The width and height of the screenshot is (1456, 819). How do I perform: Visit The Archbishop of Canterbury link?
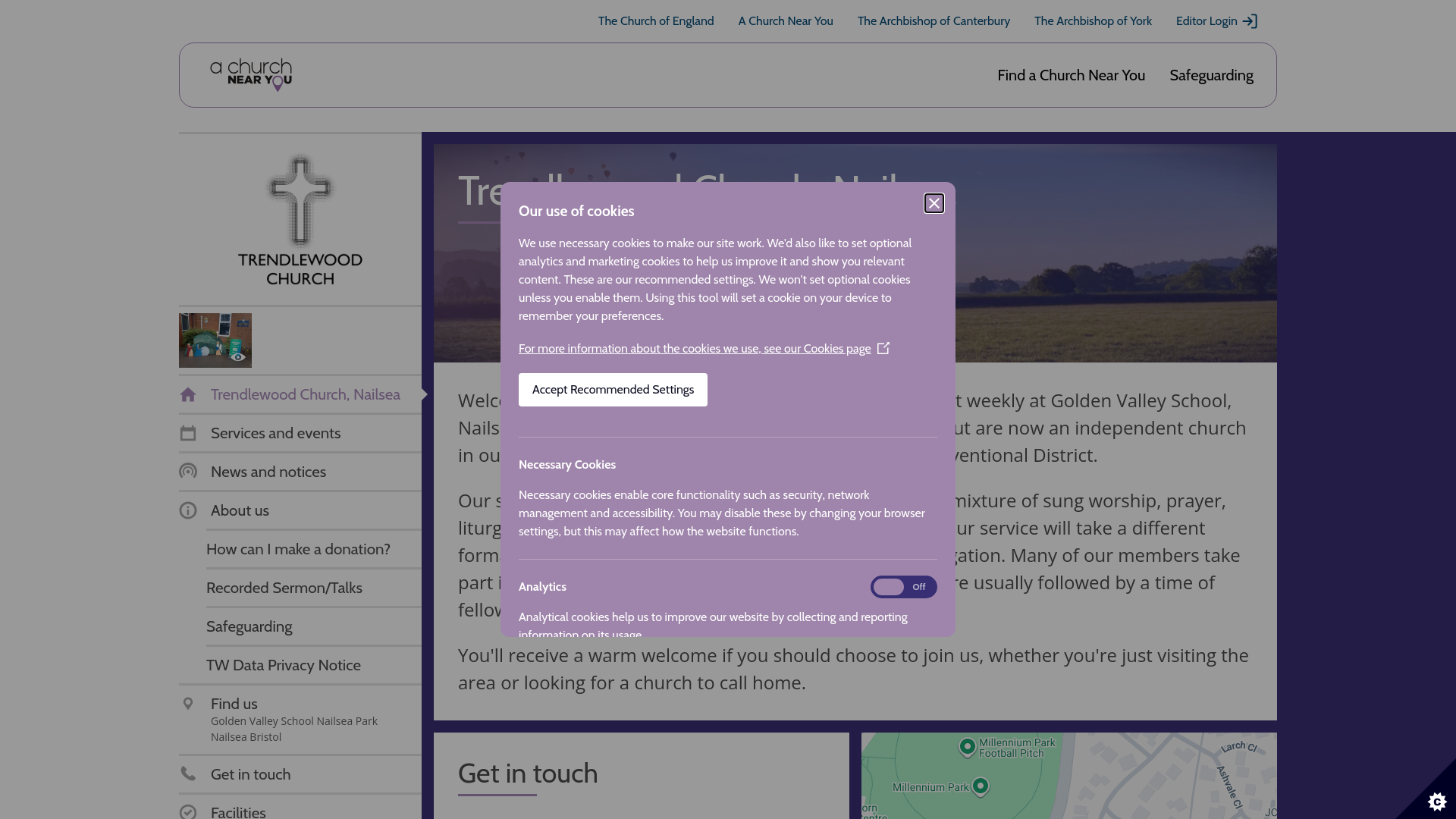(934, 21)
